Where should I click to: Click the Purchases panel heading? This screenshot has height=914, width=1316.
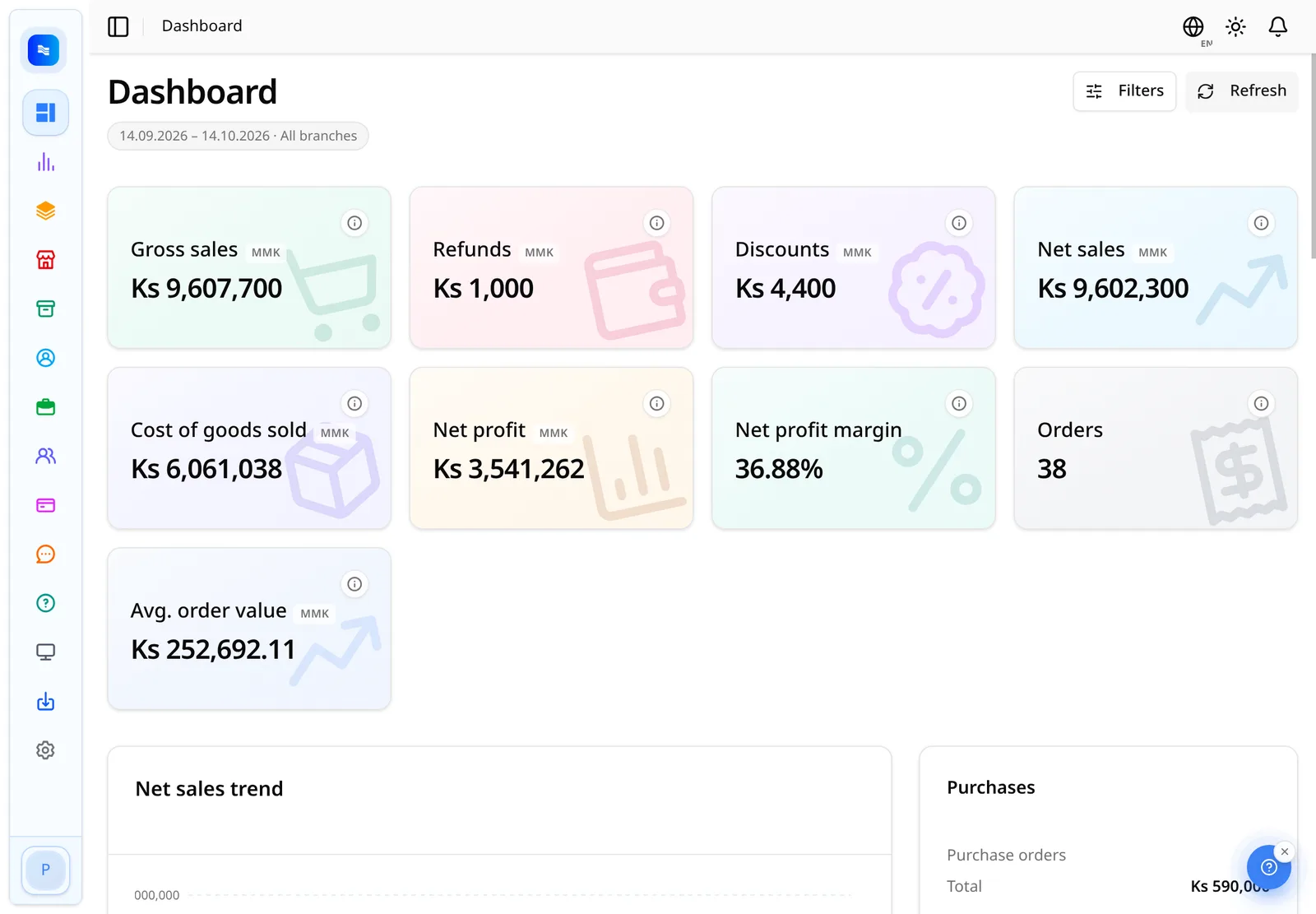(991, 787)
